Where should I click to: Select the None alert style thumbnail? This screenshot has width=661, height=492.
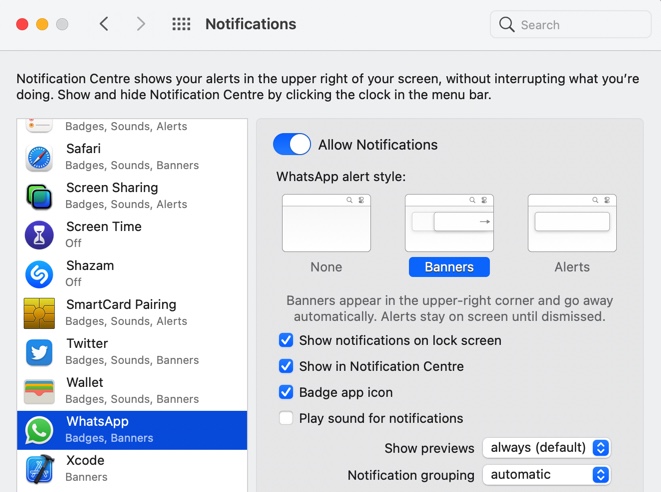pos(326,223)
